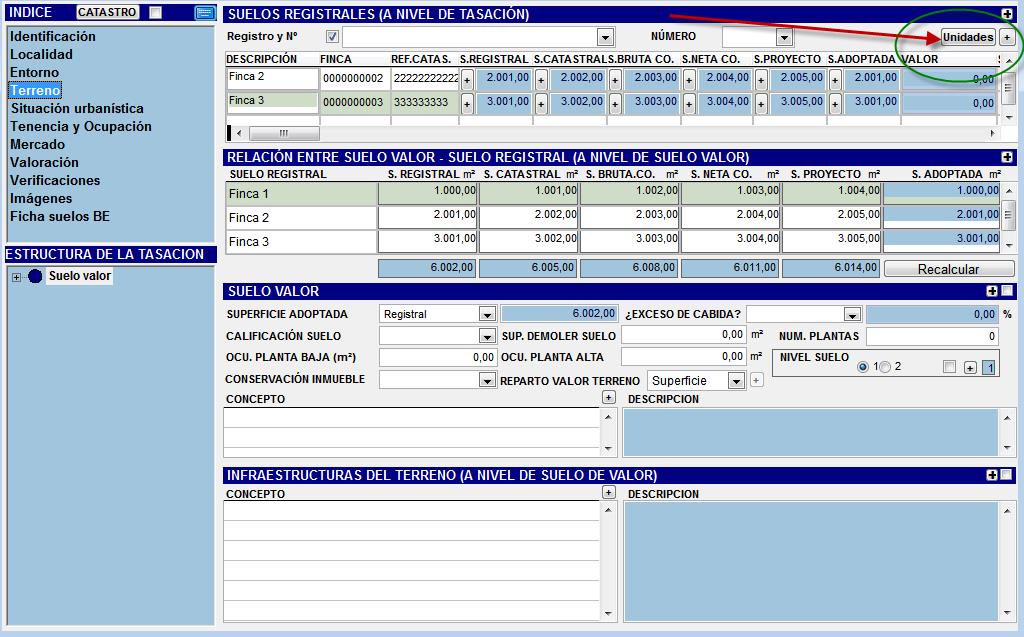Open the Reparto Valor Terreno dropdown
The height and width of the screenshot is (637, 1024).
(737, 381)
